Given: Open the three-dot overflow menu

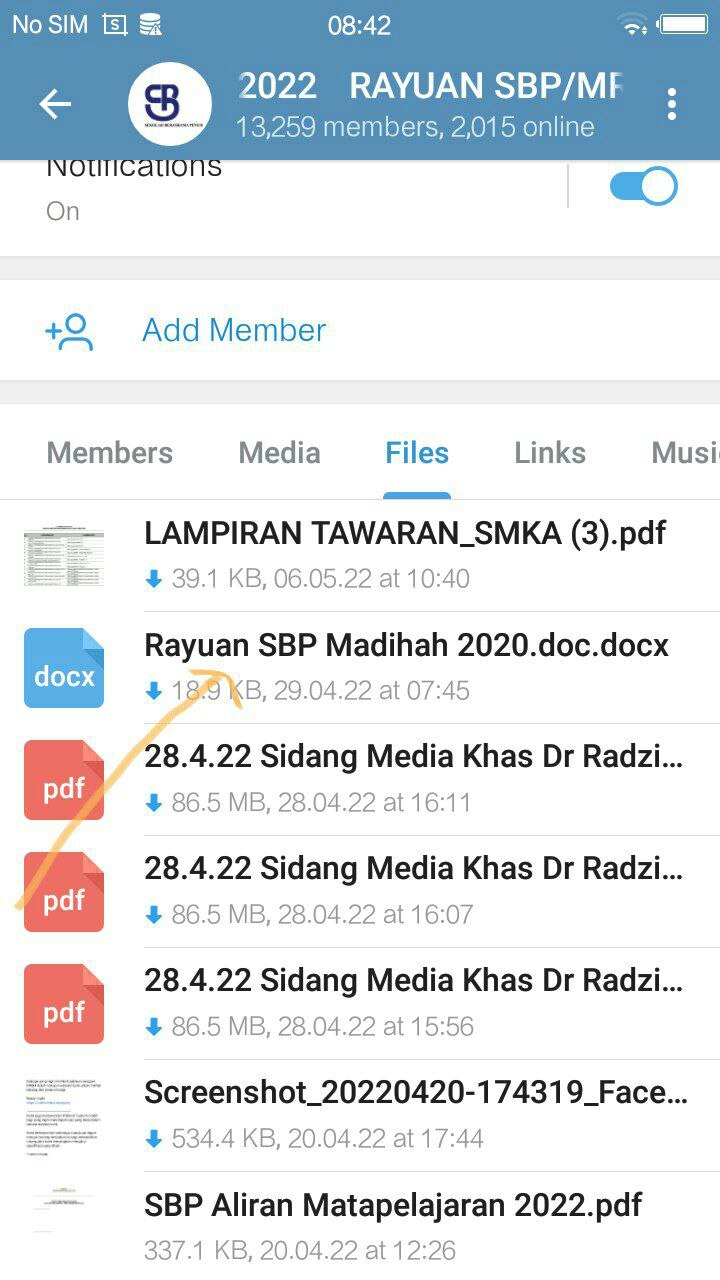Looking at the screenshot, I should [x=671, y=104].
